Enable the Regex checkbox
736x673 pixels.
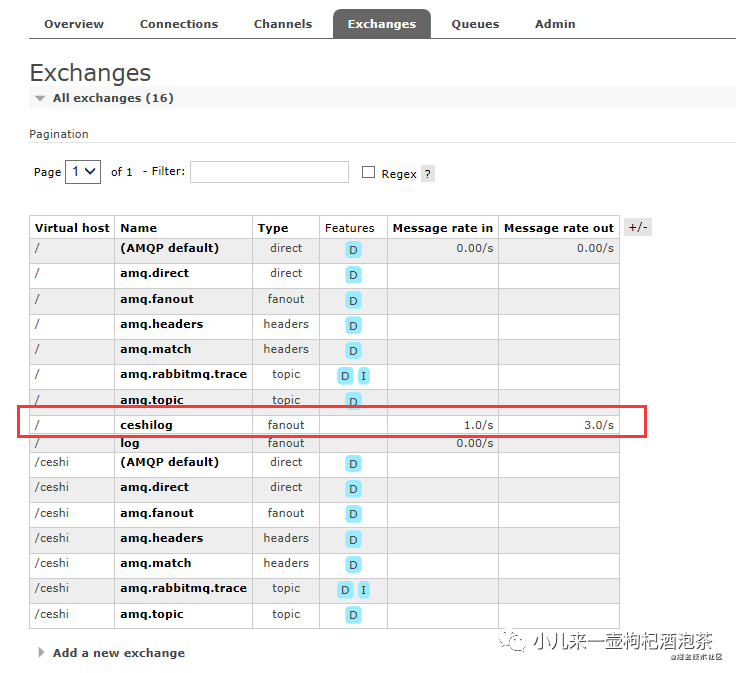pos(368,172)
